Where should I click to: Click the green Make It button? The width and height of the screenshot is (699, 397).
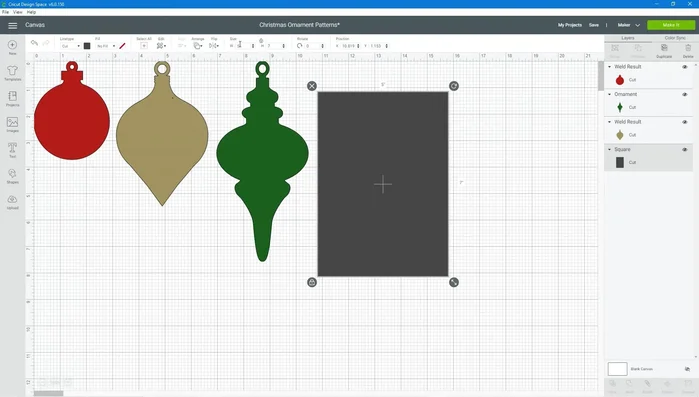[x=671, y=25]
